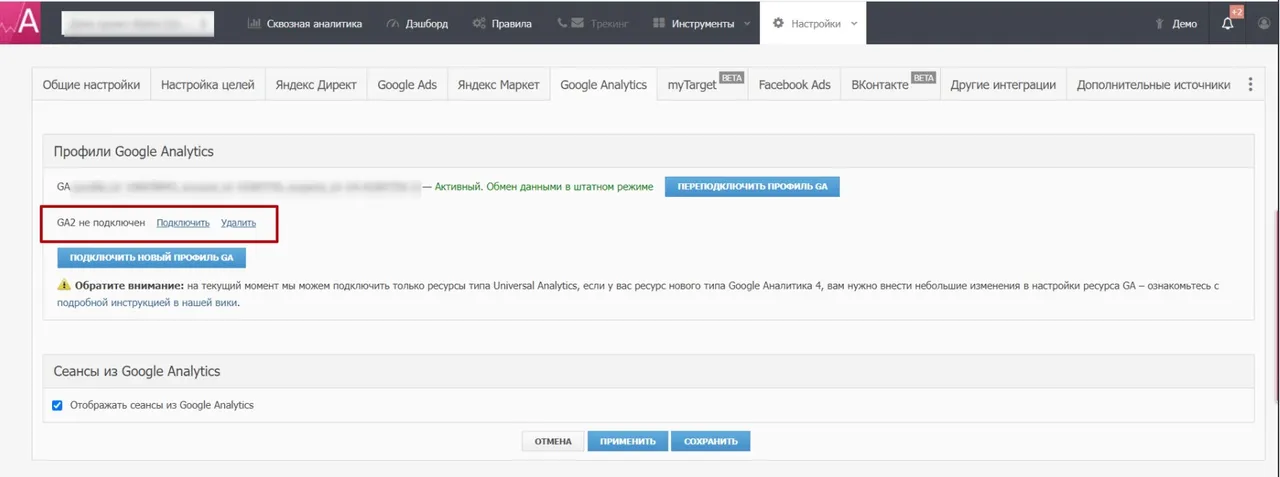The width and height of the screenshot is (1280, 477).
Task: Click 'Профили Google Analytics' section header
Action: coord(133,151)
